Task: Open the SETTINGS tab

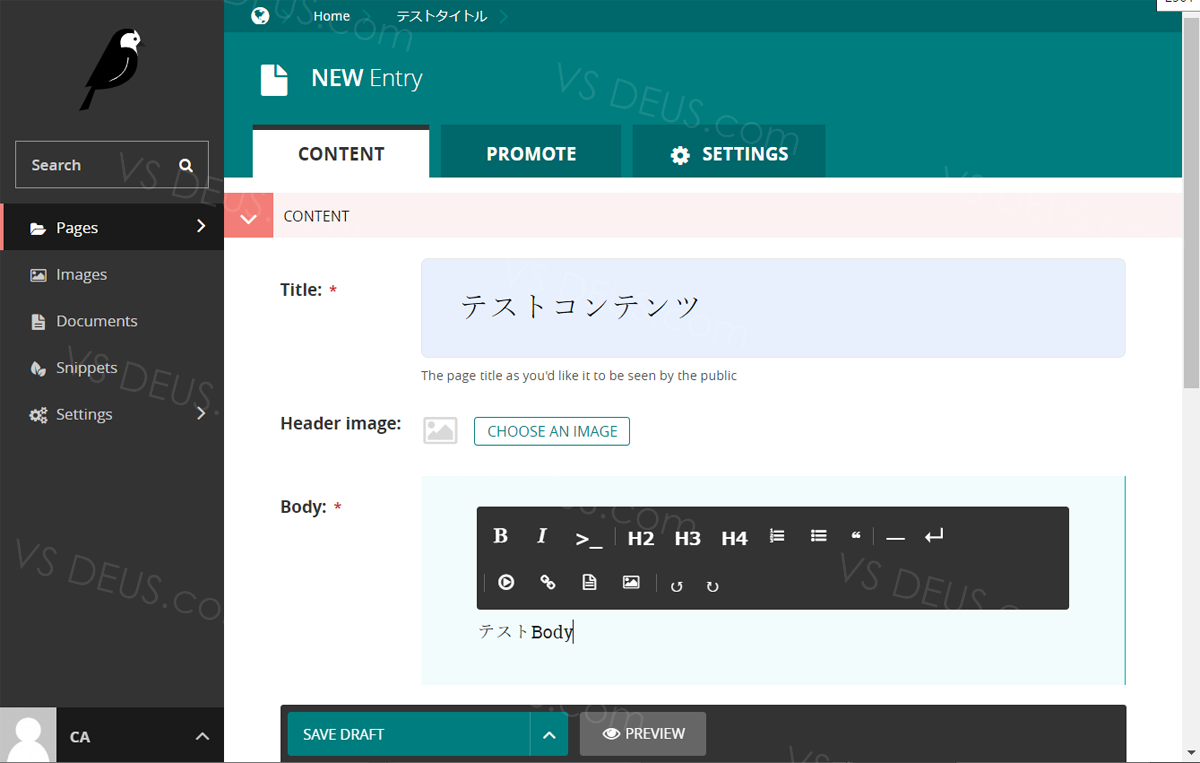Action: point(729,153)
